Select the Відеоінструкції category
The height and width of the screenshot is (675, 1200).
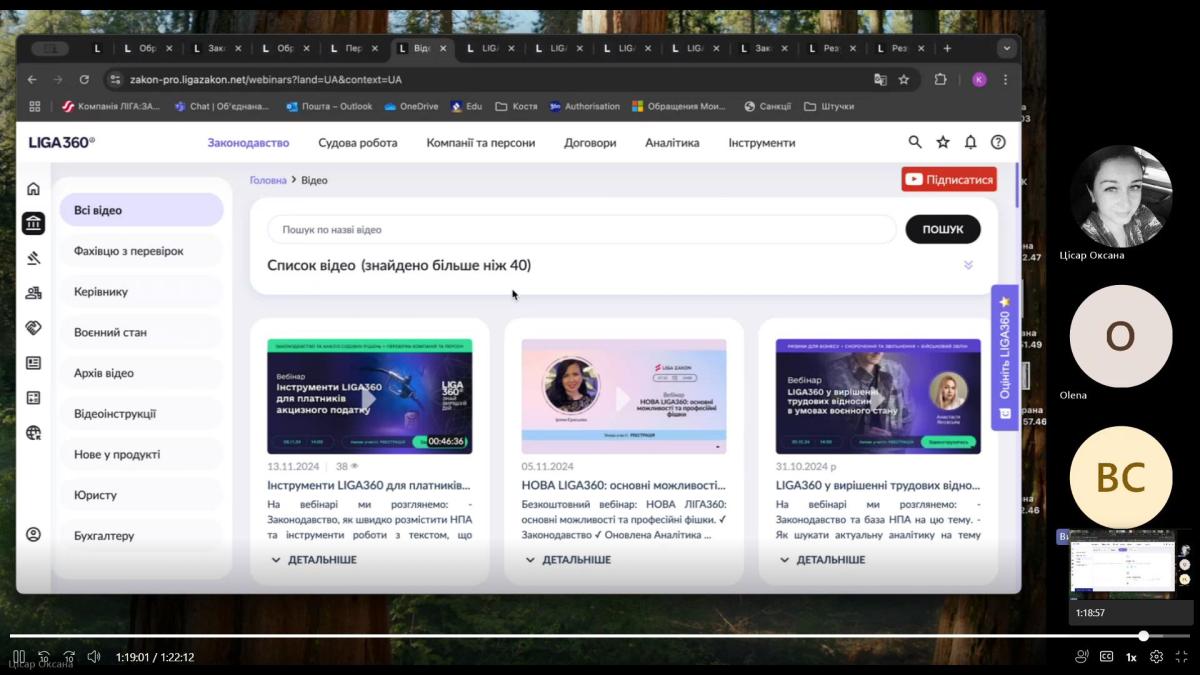(115, 414)
